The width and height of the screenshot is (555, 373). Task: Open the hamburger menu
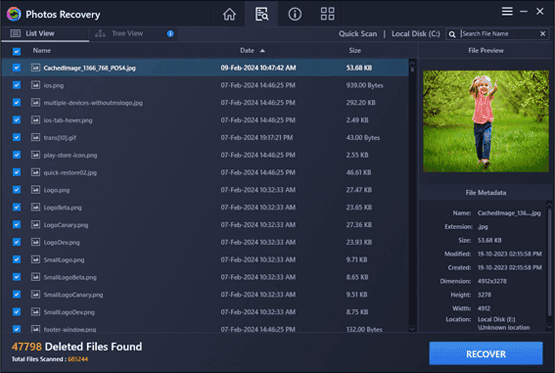point(507,11)
